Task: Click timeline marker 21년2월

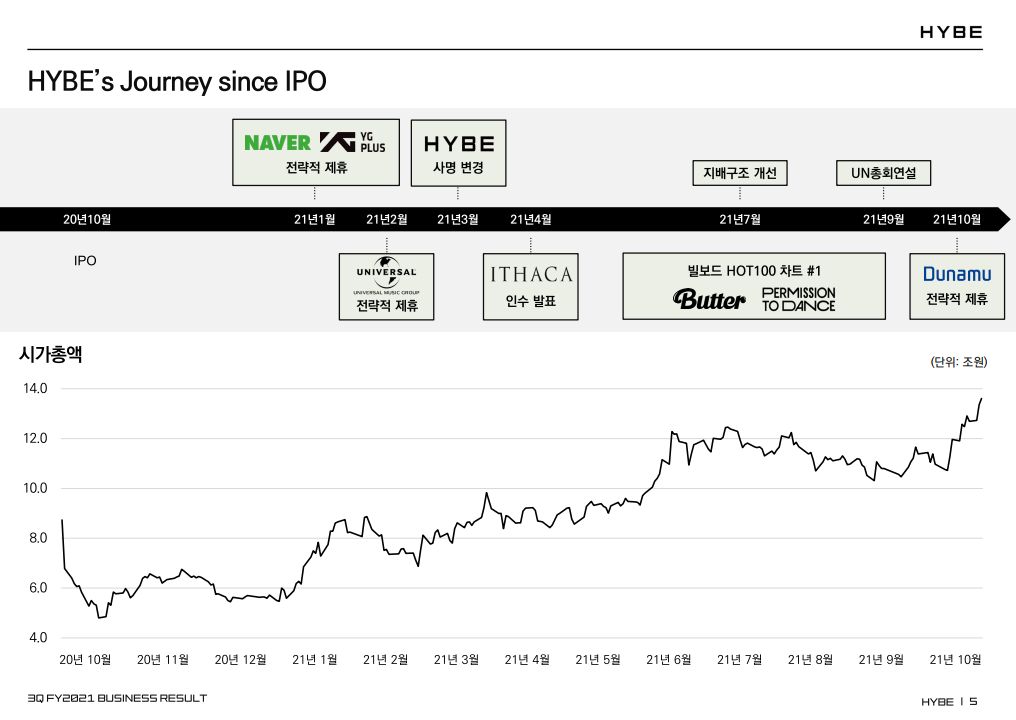Action: tap(387, 219)
